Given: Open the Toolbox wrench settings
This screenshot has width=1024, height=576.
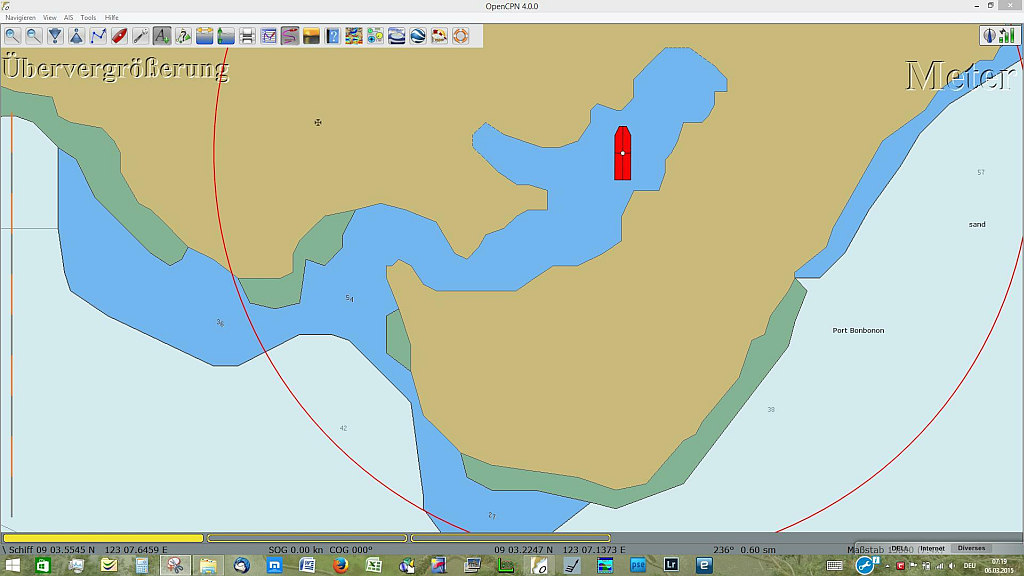Looking at the screenshot, I should pyautogui.click(x=140, y=36).
